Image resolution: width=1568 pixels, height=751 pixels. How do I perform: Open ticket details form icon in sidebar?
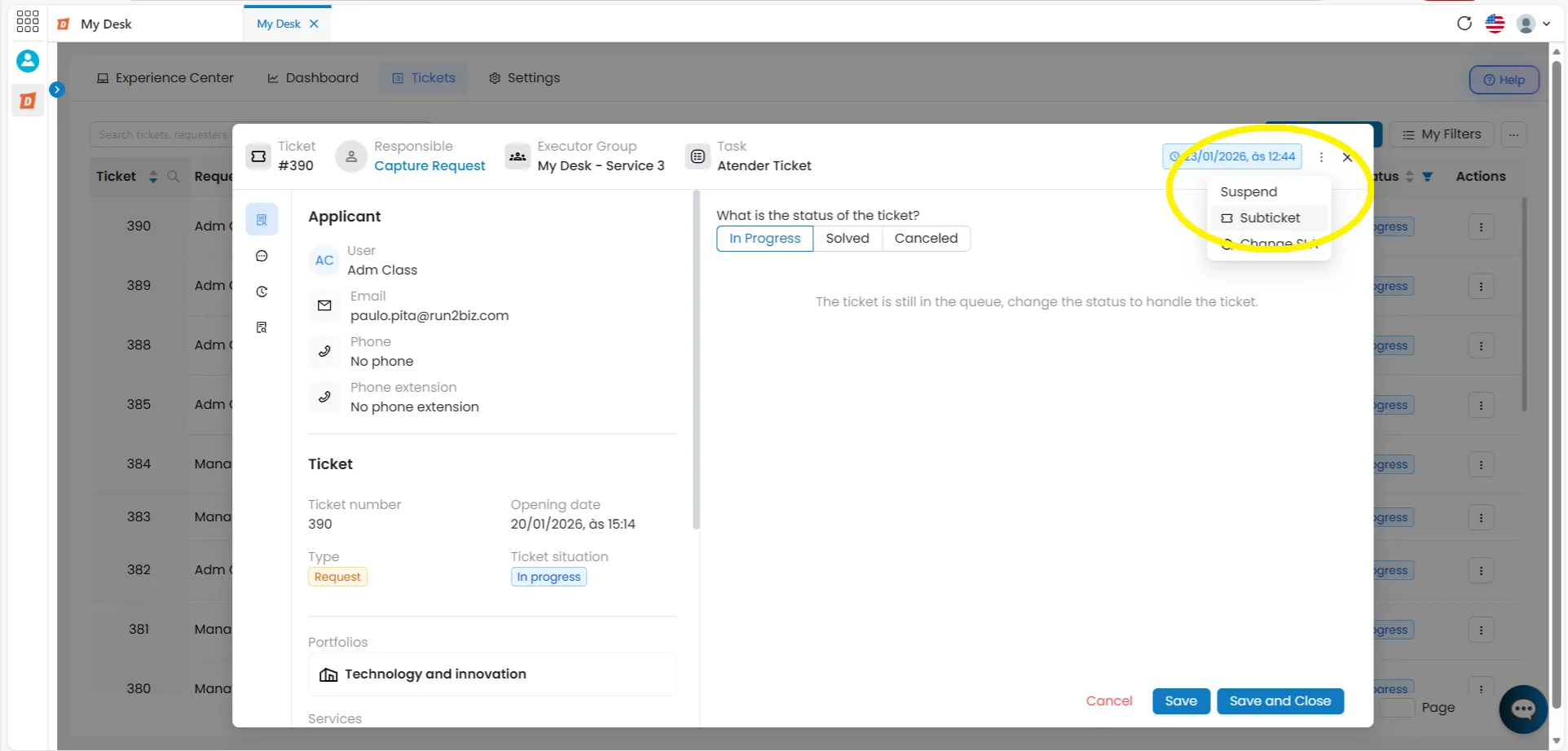(262, 220)
